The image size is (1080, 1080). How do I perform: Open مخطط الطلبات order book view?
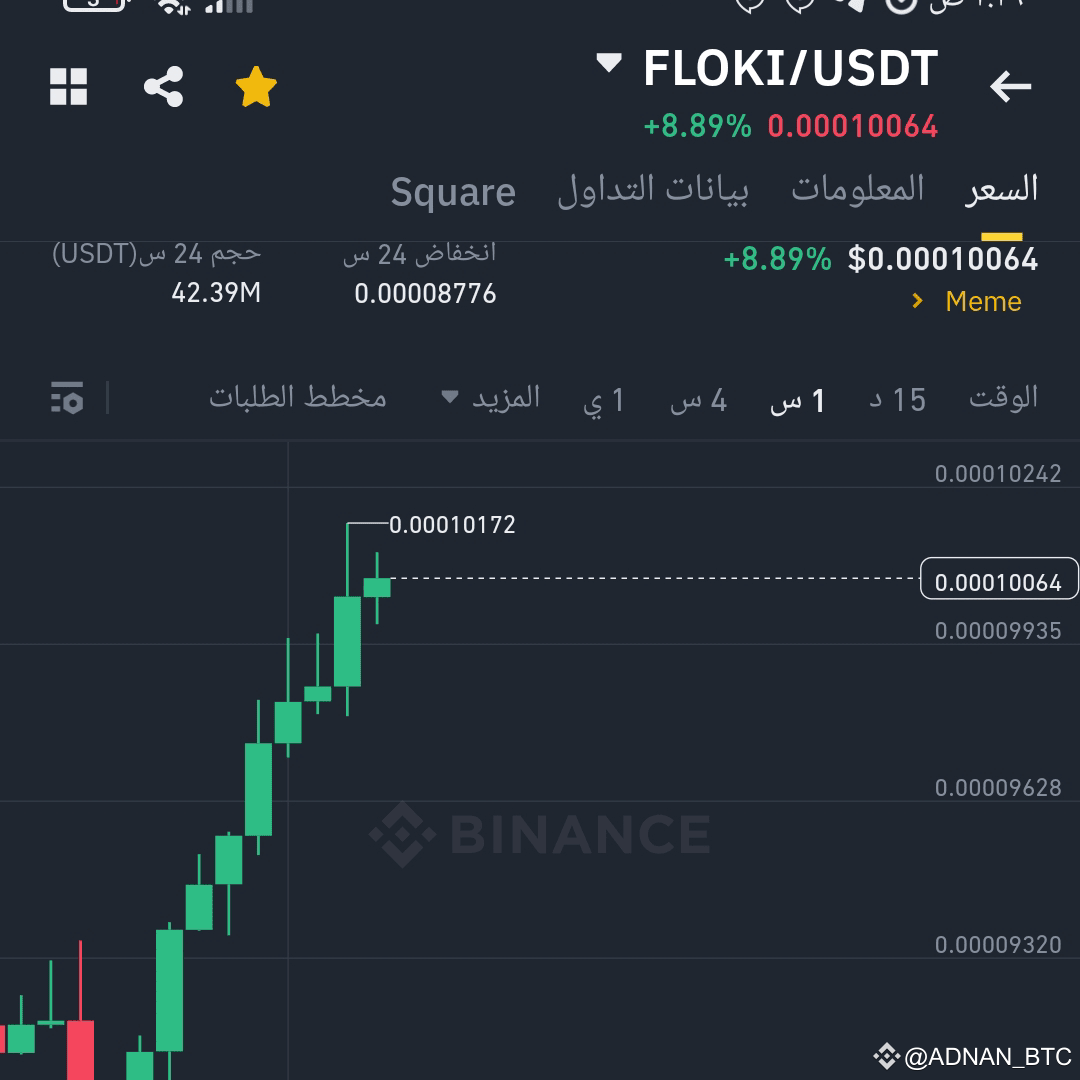(x=297, y=397)
